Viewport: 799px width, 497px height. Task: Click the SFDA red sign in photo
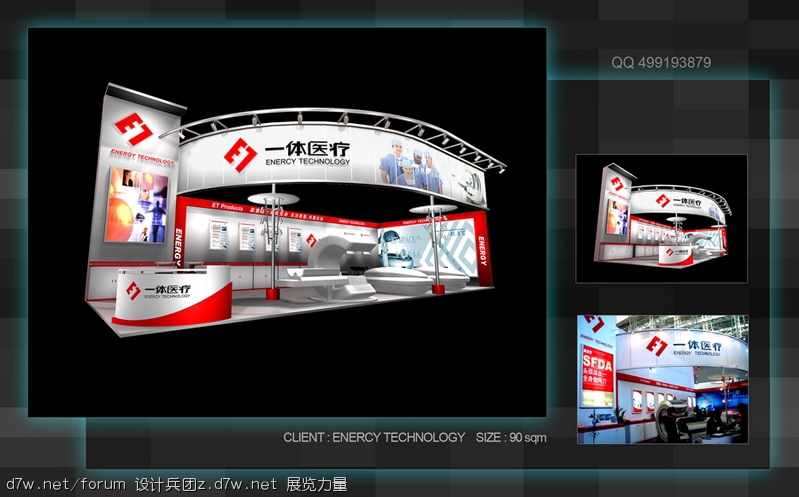(x=597, y=368)
